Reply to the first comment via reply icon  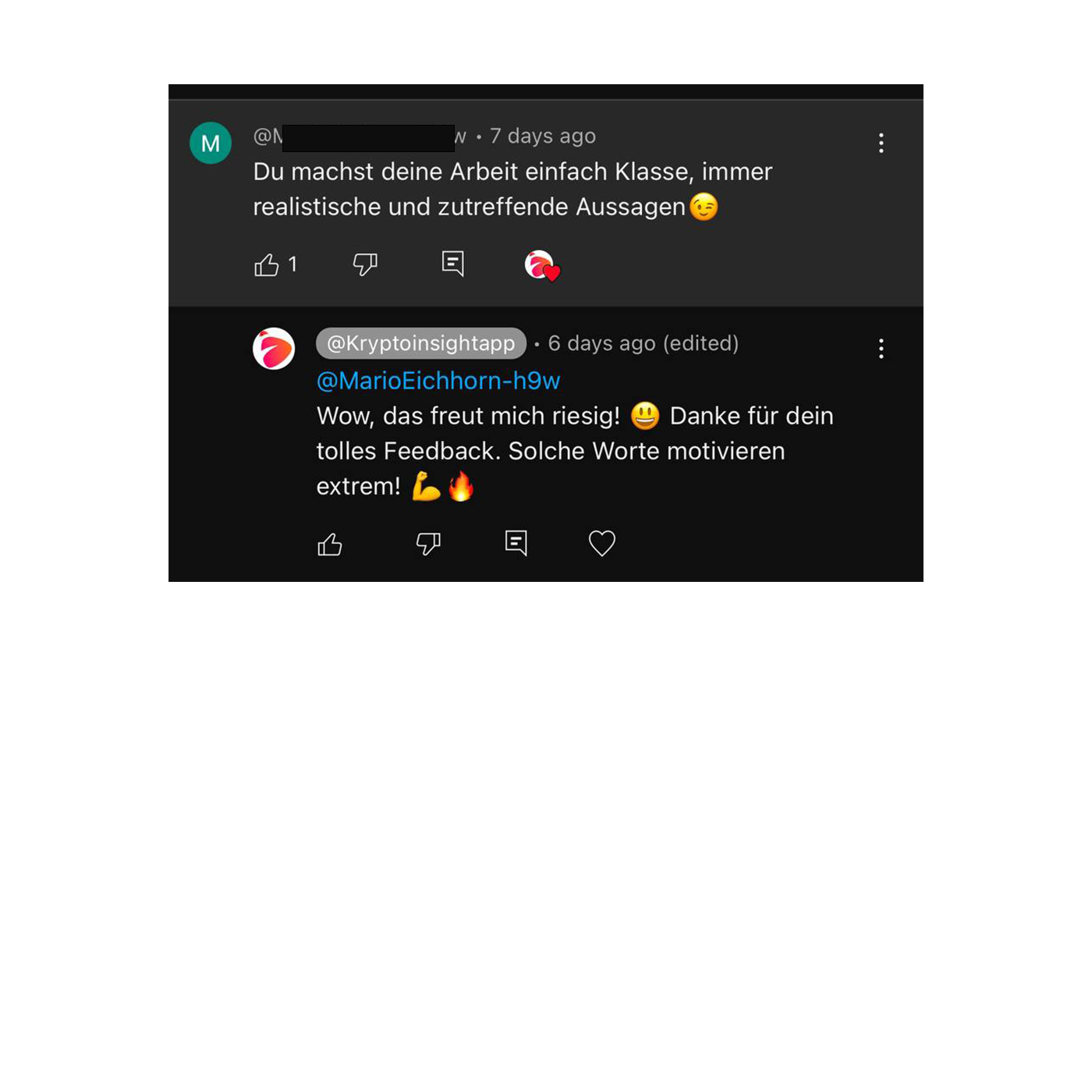pos(453,264)
